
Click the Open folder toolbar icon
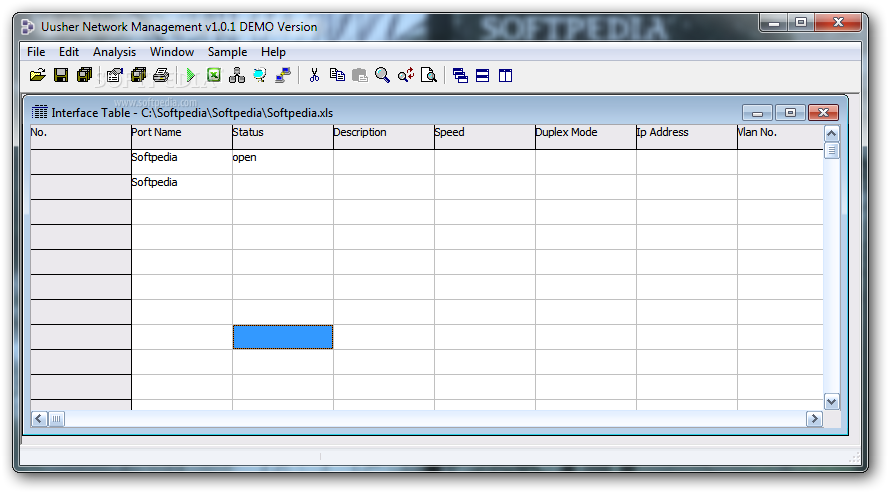pos(38,75)
